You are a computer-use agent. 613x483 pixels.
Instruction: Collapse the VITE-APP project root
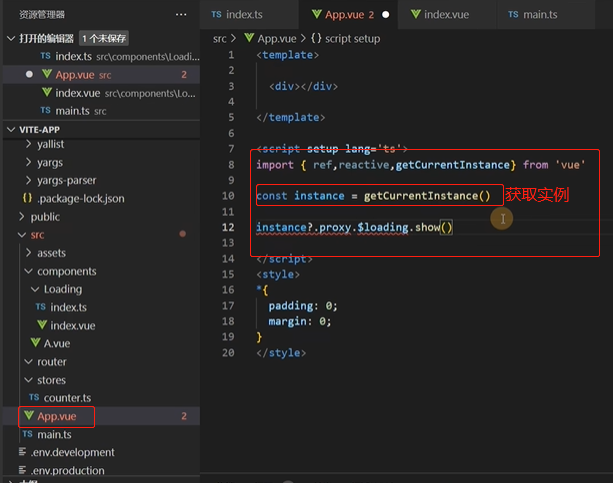click(11, 129)
